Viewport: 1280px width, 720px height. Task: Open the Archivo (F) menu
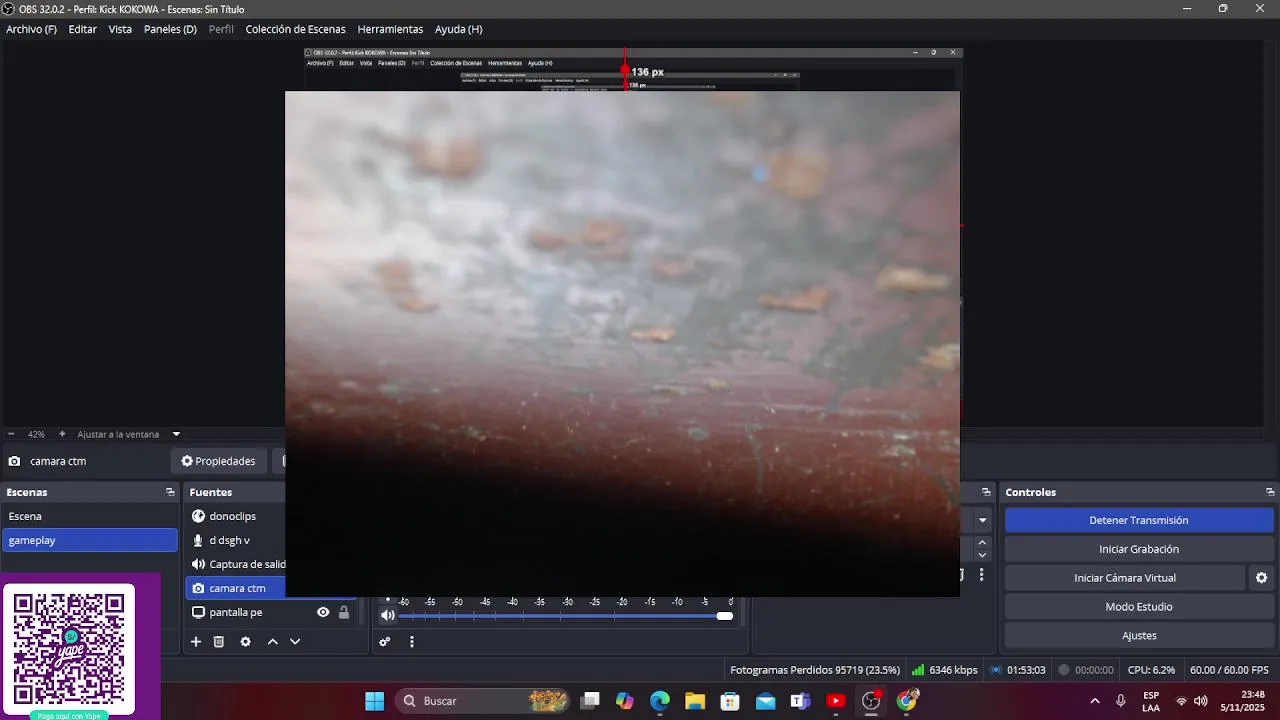click(31, 29)
